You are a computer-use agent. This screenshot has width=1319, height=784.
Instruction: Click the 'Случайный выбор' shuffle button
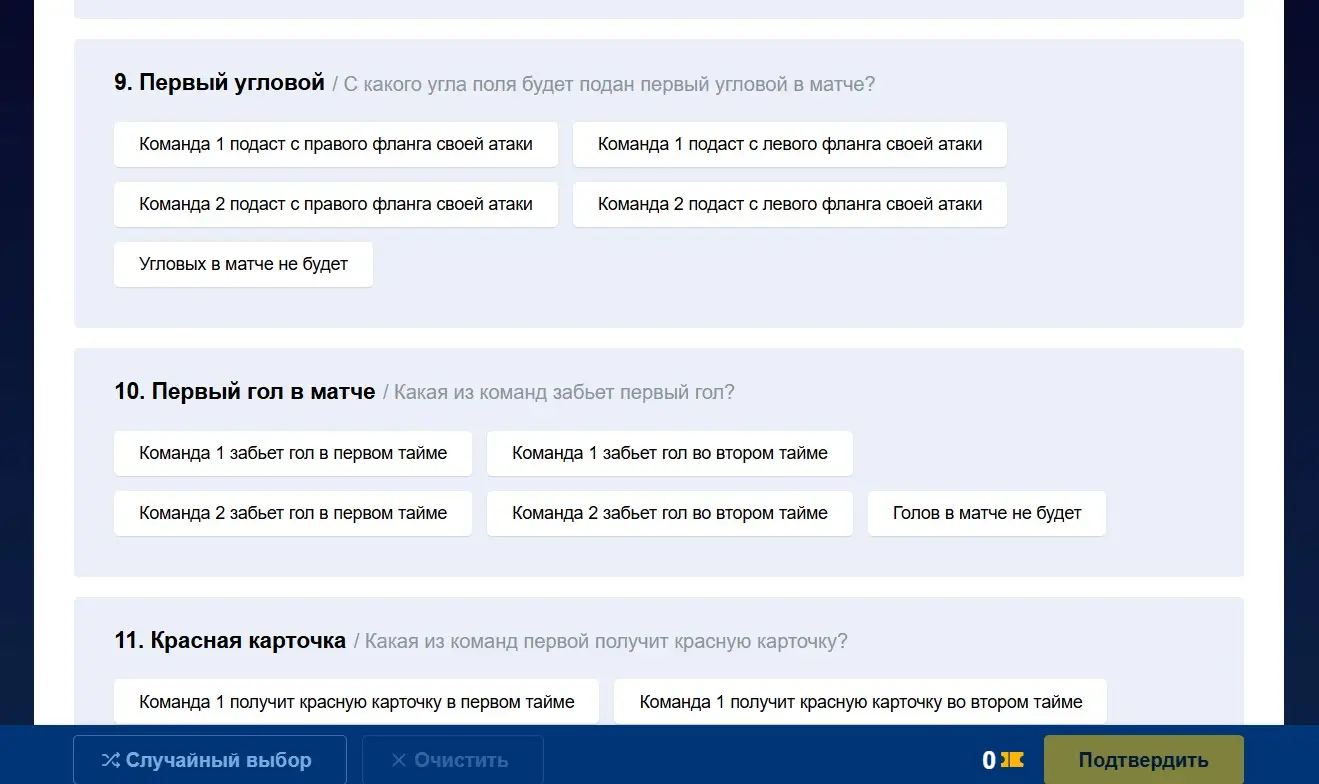[210, 760]
